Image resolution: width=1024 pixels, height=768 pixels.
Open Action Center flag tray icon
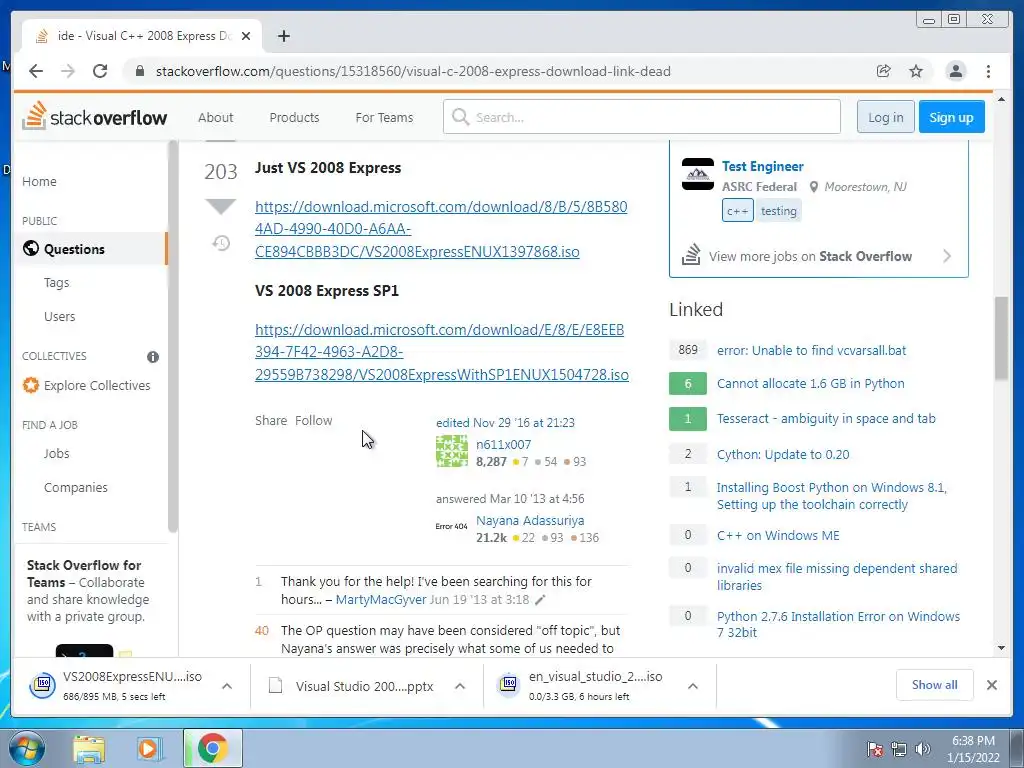[x=875, y=749]
